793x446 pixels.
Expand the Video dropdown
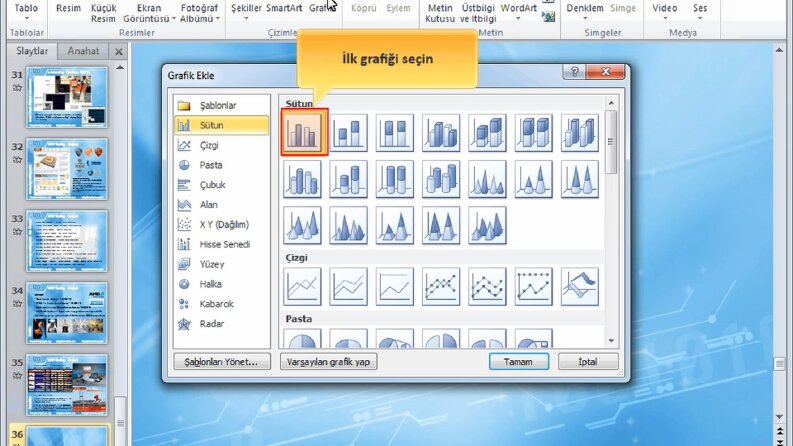[665, 12]
